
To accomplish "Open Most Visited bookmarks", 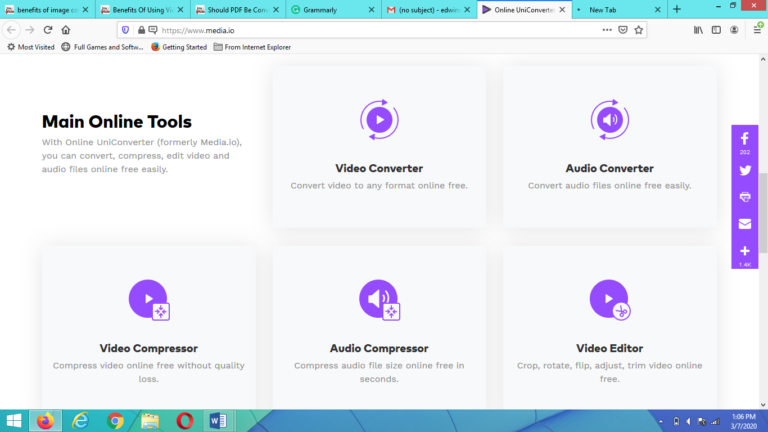I will tap(30, 47).
